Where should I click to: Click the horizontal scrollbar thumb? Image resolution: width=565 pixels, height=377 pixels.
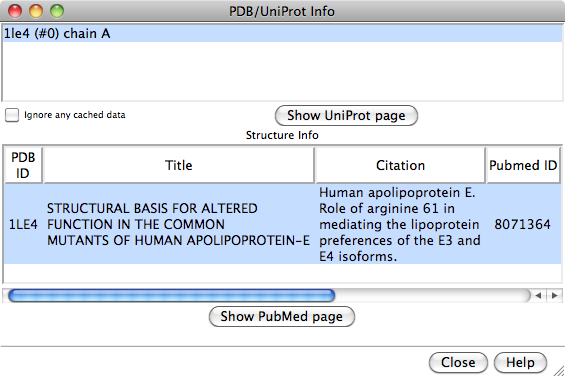click(x=172, y=296)
